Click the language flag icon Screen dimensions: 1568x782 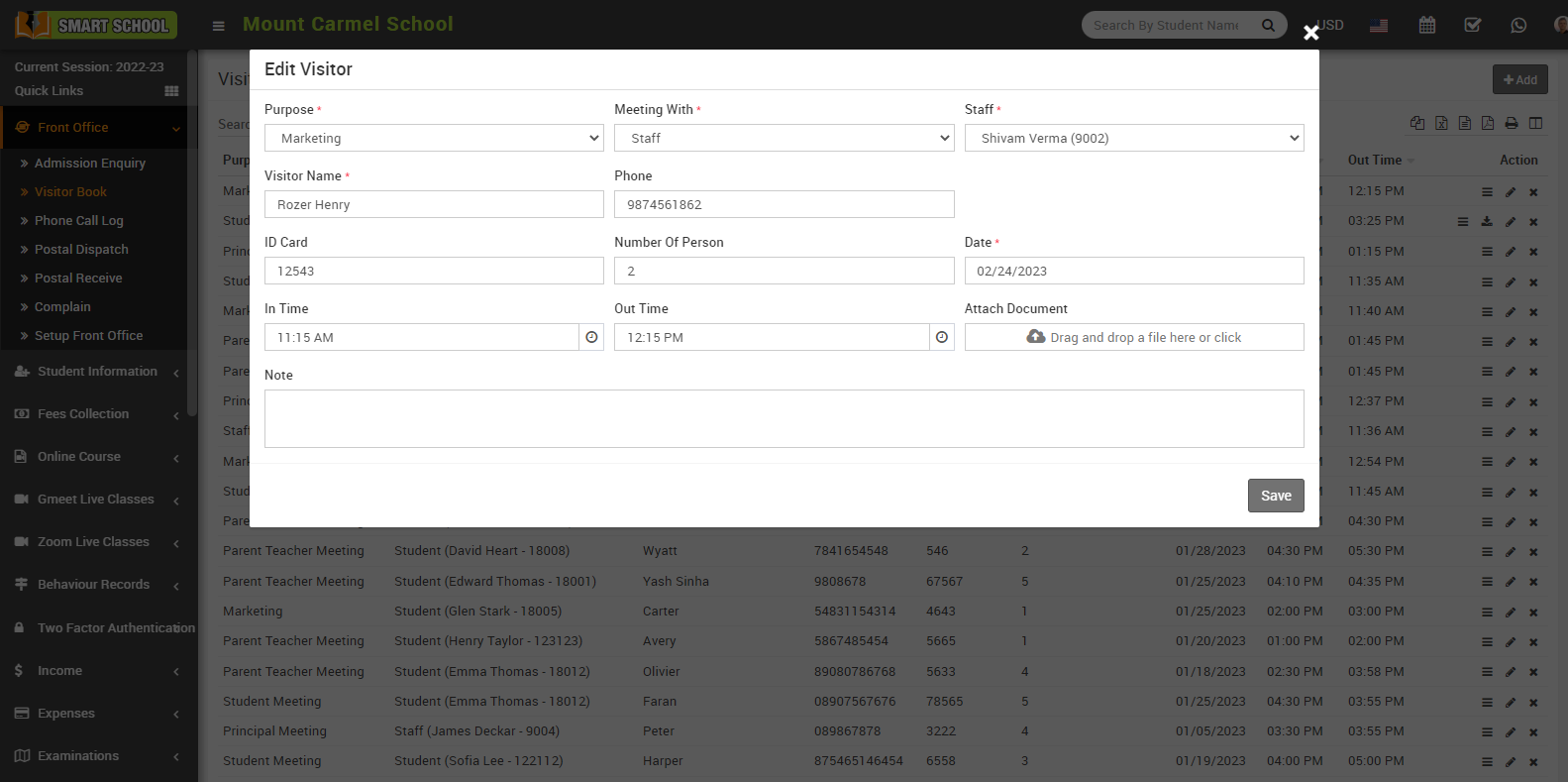1379,26
